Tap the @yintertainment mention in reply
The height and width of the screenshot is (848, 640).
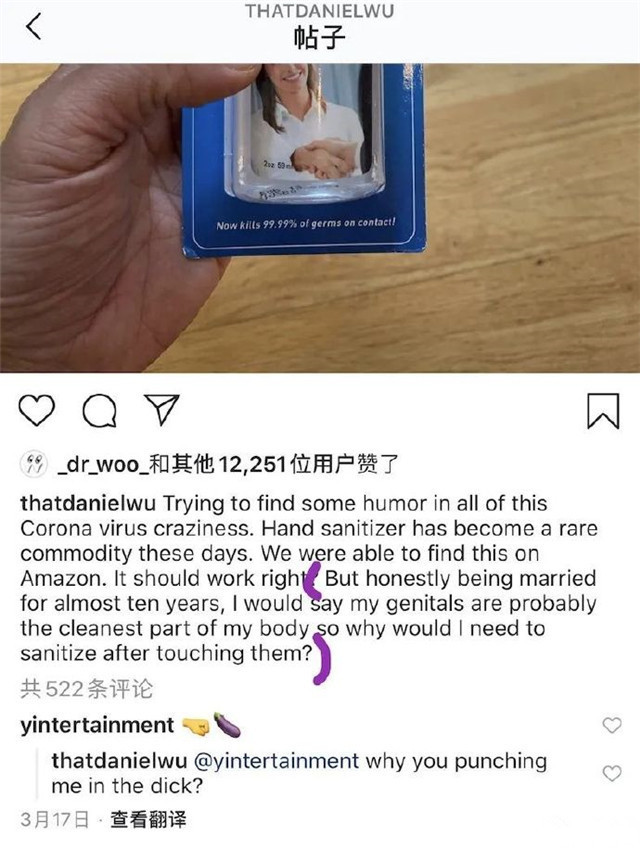[x=276, y=761]
